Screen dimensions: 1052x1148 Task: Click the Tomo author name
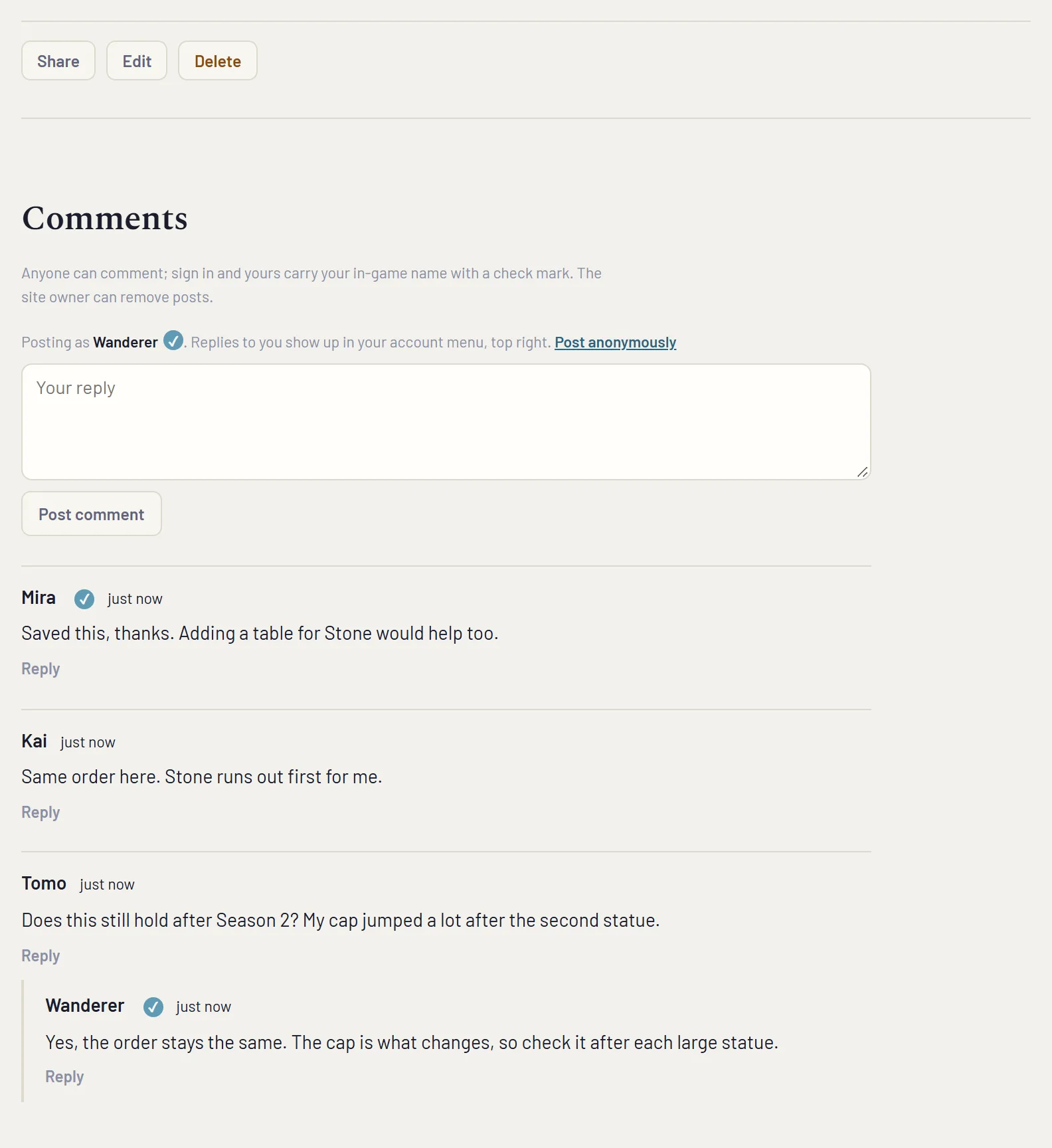coord(44,884)
